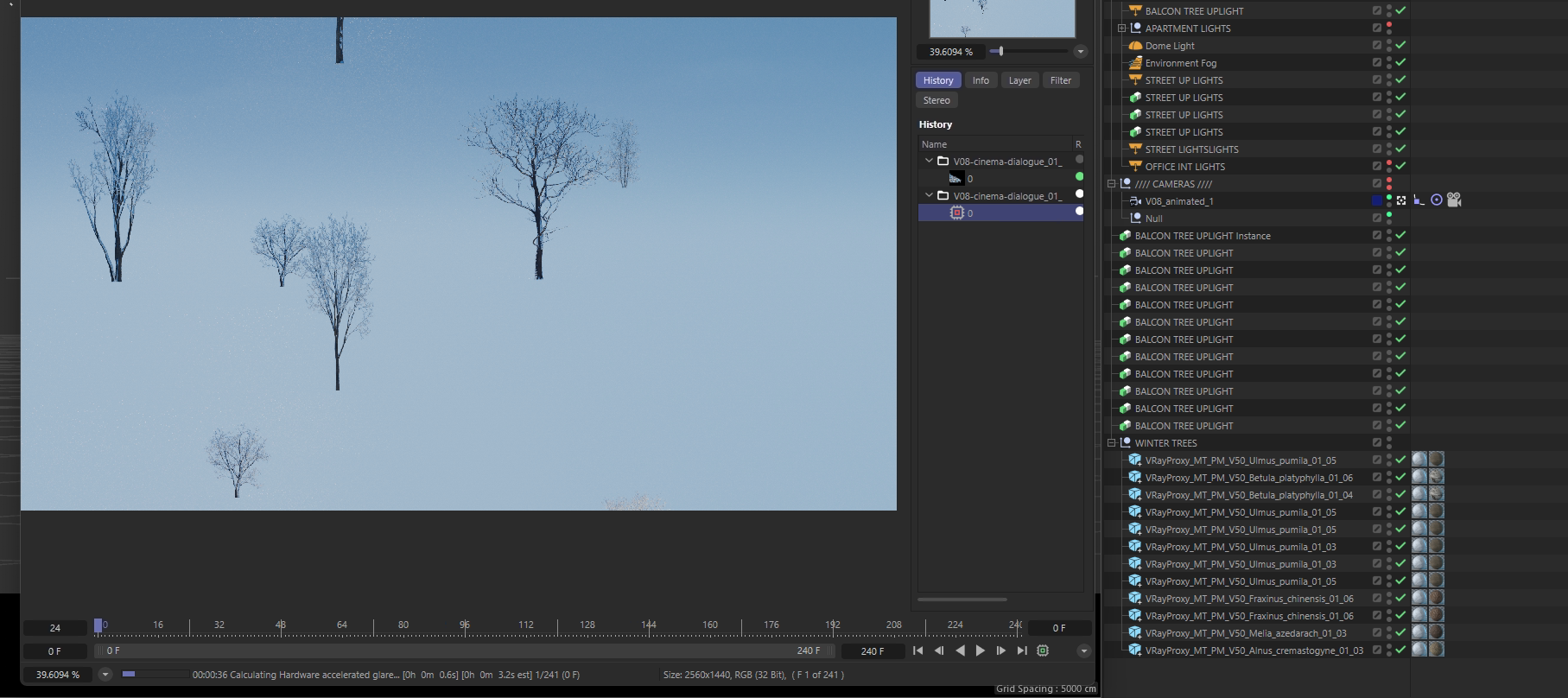Screen dimensions: 1568x698
Task: Click the Dome Light object icon
Action: pos(1135,46)
